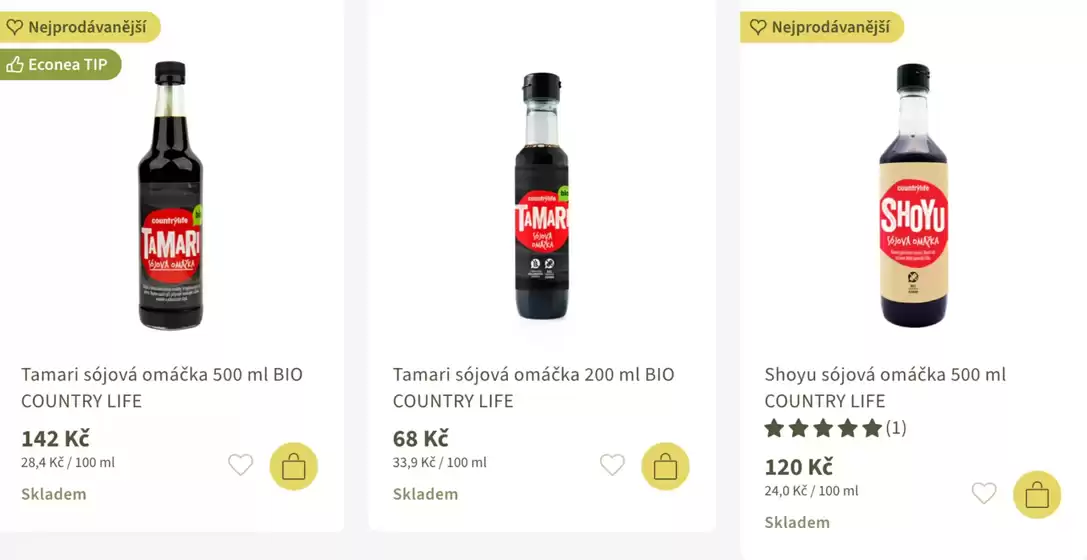Toggle wishlist heart for Tamari 200 ml
1087x560 pixels.
612,465
